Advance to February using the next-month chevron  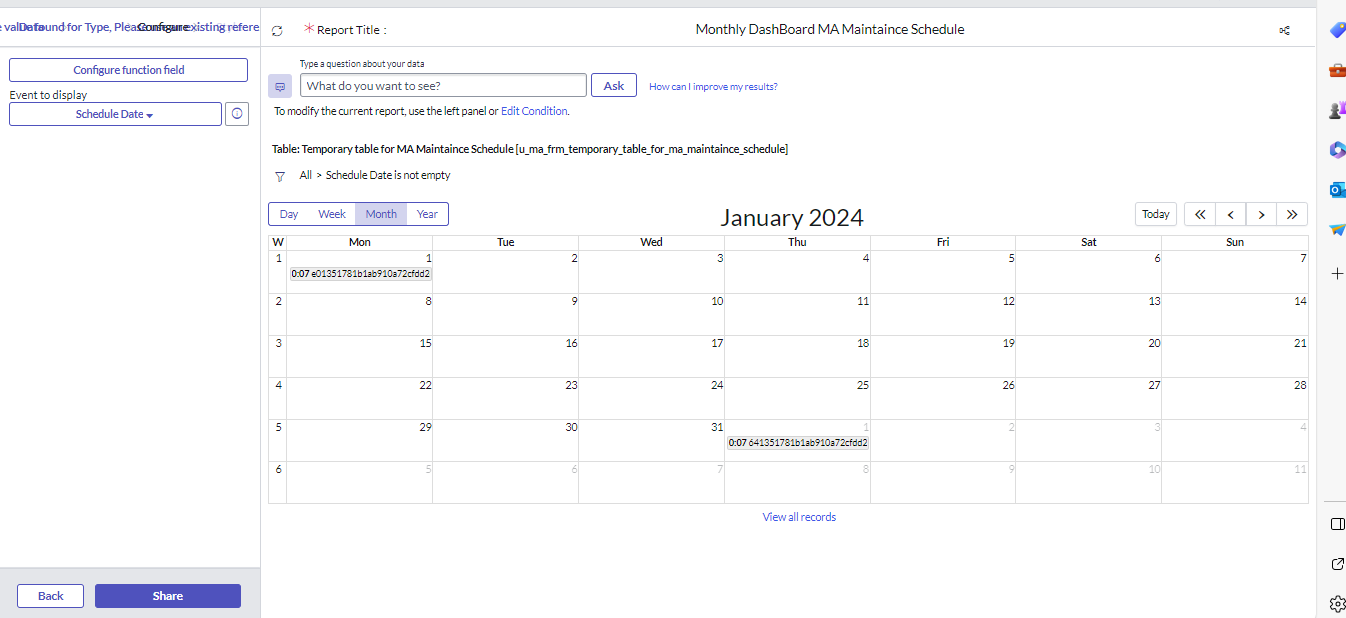click(x=1261, y=214)
